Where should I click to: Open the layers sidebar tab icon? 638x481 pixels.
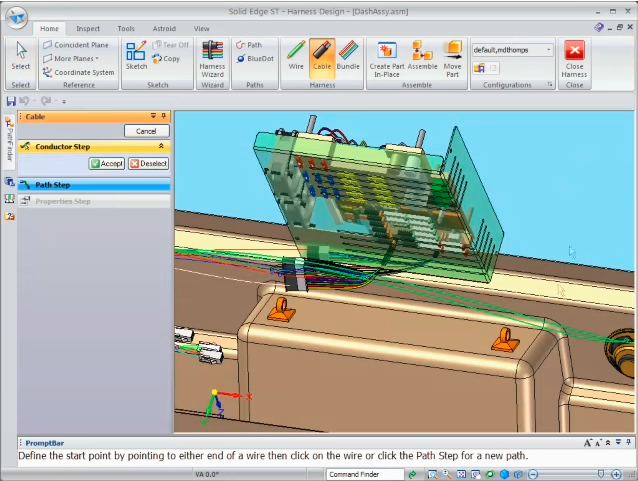pyautogui.click(x=9, y=182)
